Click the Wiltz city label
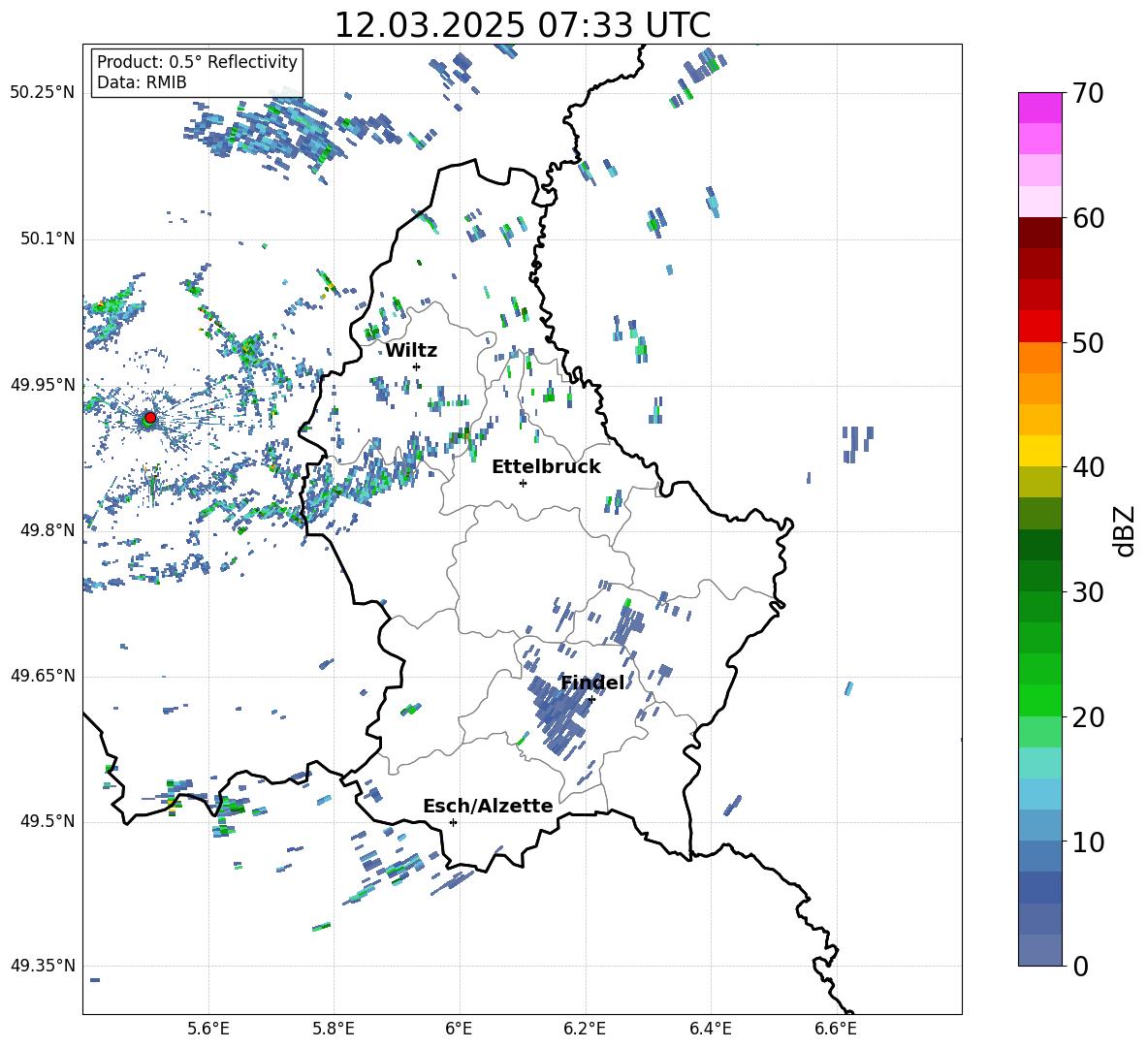1148x1048 pixels. point(411,351)
